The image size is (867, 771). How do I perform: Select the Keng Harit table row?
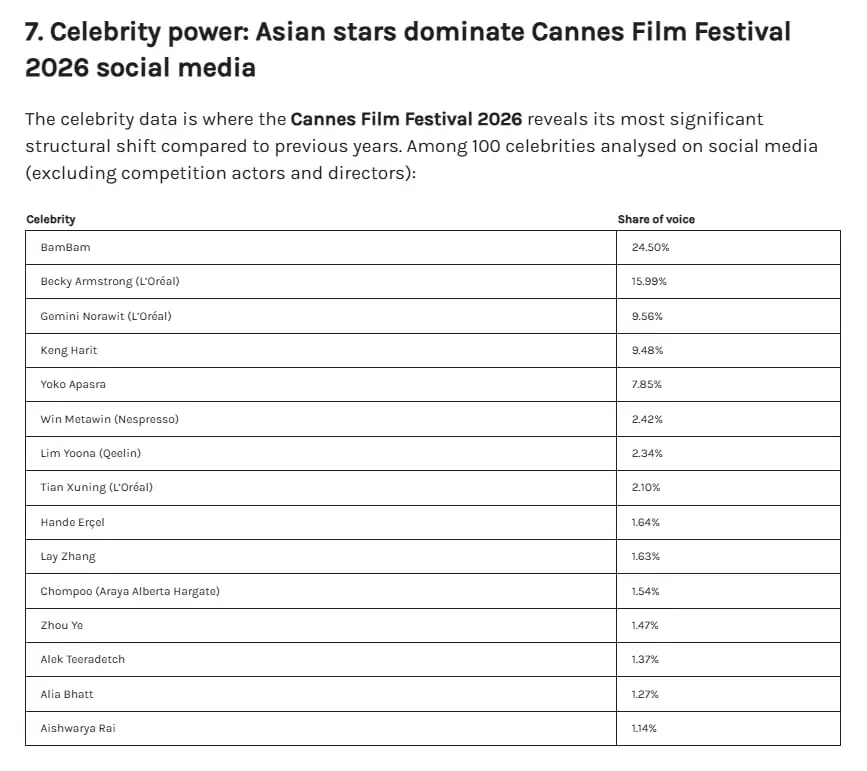(433, 350)
